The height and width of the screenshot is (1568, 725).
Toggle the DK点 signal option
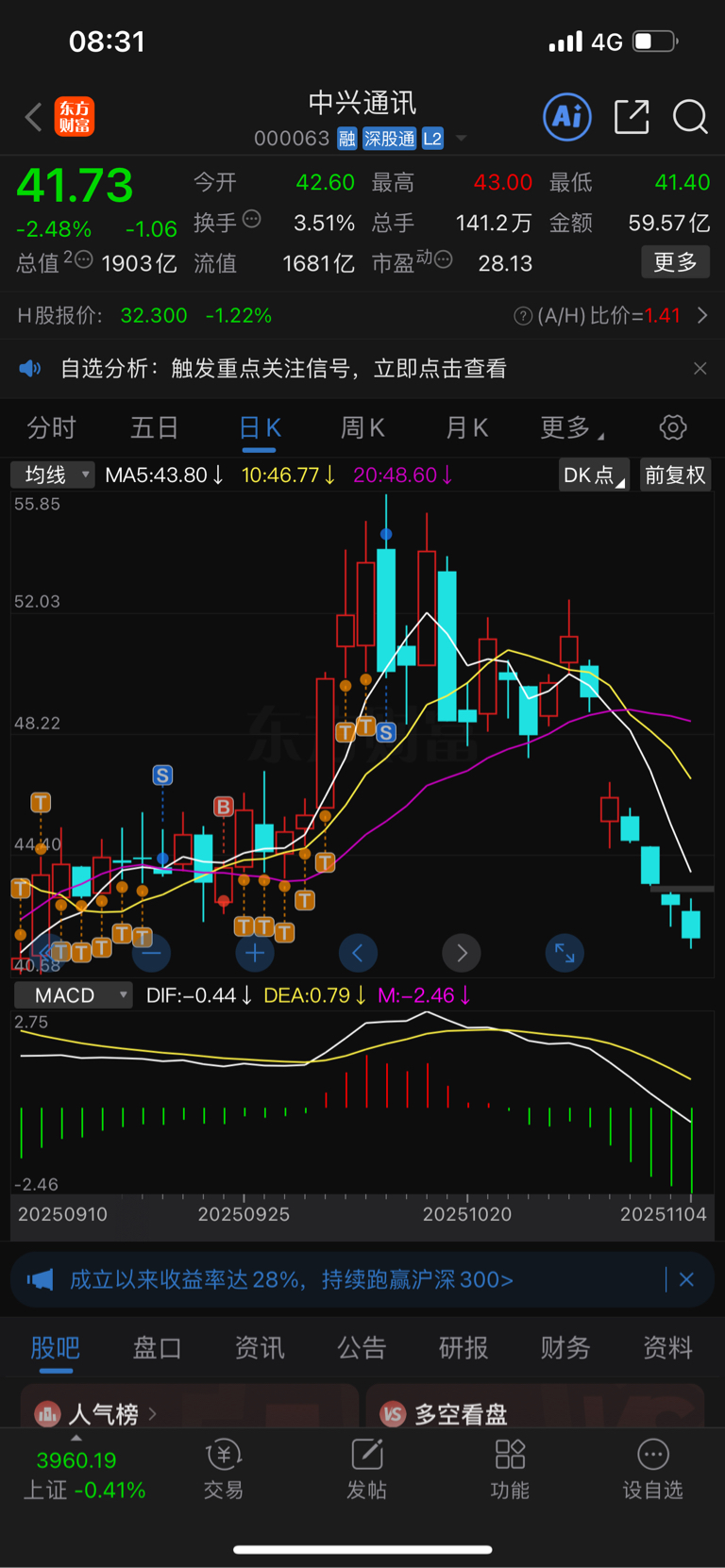click(594, 475)
